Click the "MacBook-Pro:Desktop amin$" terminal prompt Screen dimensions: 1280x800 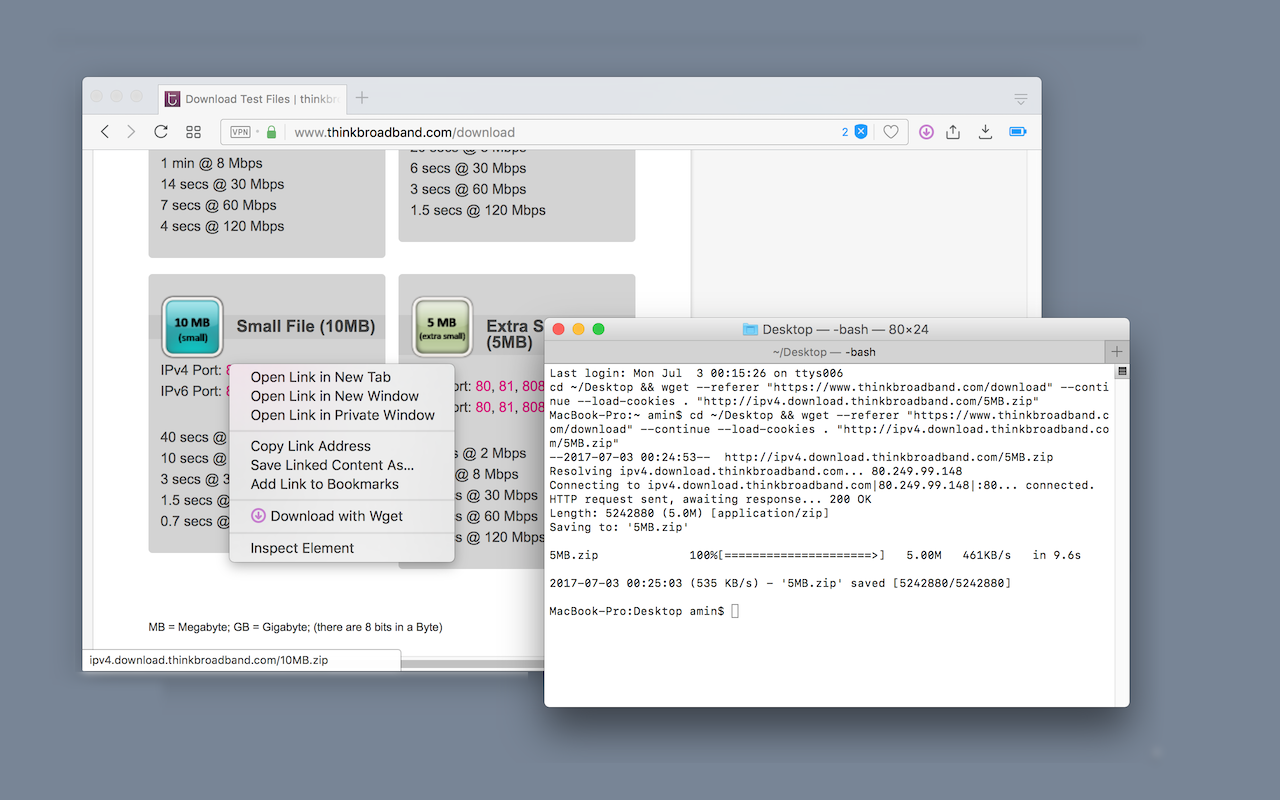pos(637,611)
